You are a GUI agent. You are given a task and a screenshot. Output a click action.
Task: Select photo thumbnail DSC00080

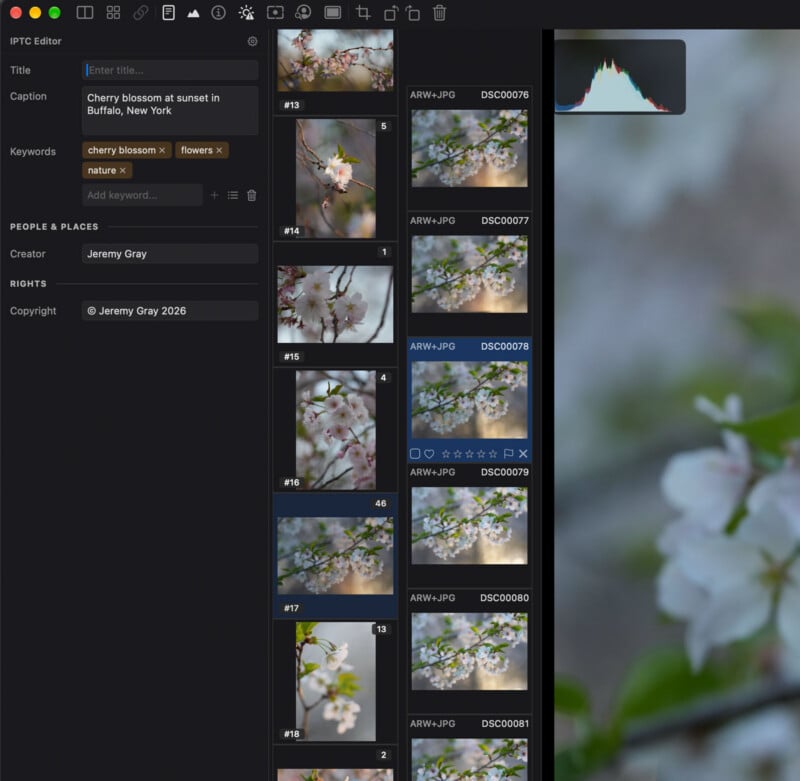469,651
